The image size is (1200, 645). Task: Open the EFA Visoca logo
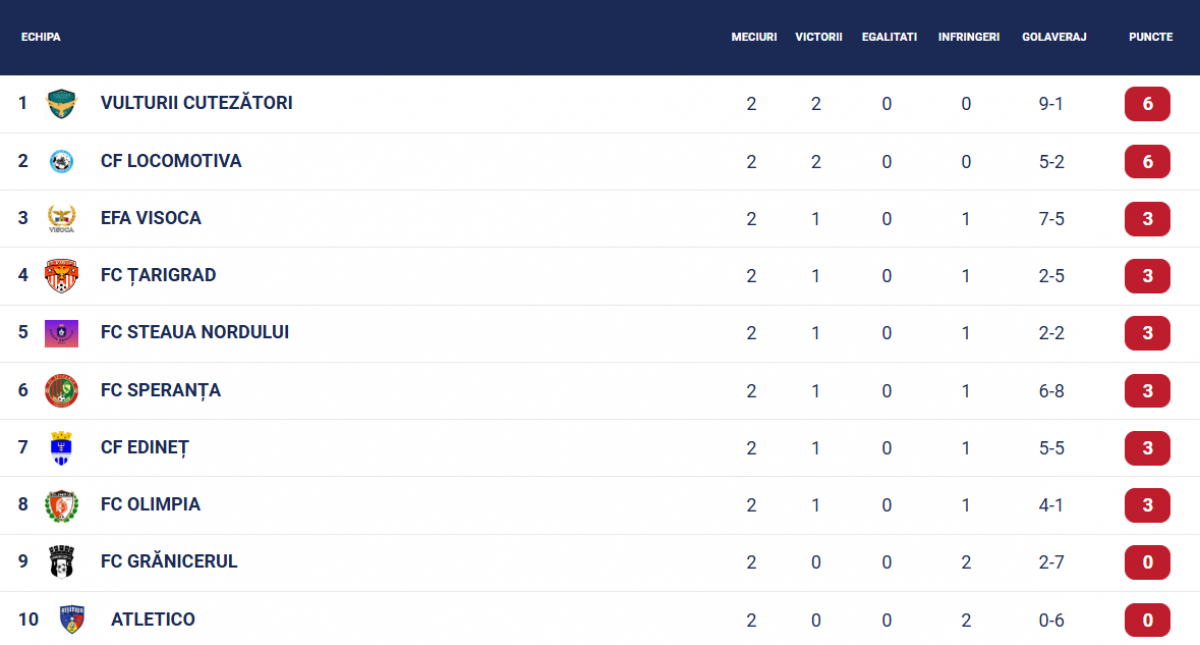coord(62,218)
